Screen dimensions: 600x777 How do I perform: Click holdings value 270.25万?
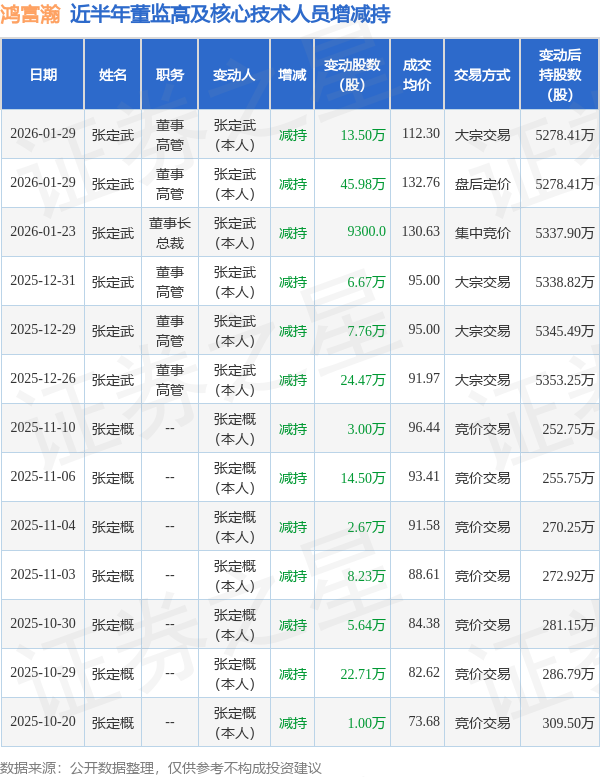coord(568,527)
